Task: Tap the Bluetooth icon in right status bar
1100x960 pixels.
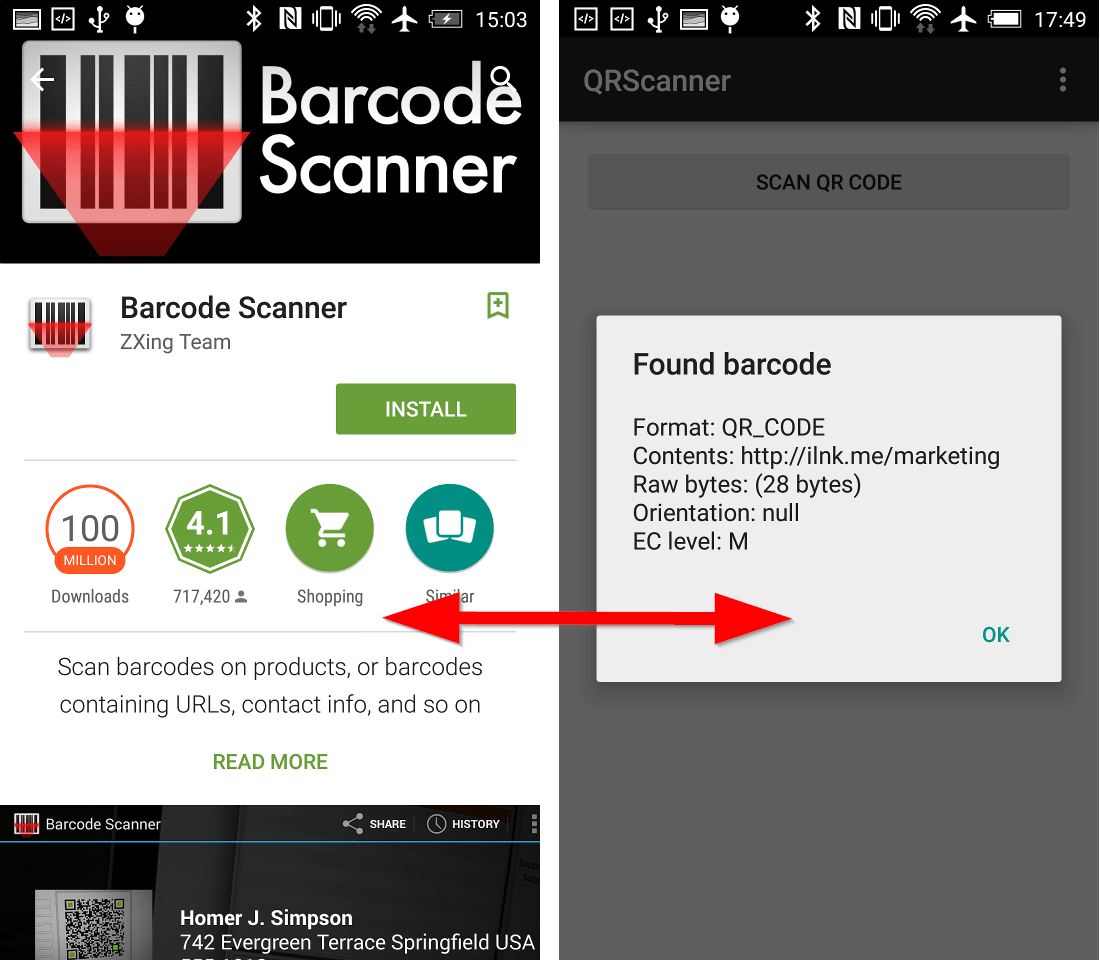Action: pyautogui.click(x=812, y=19)
